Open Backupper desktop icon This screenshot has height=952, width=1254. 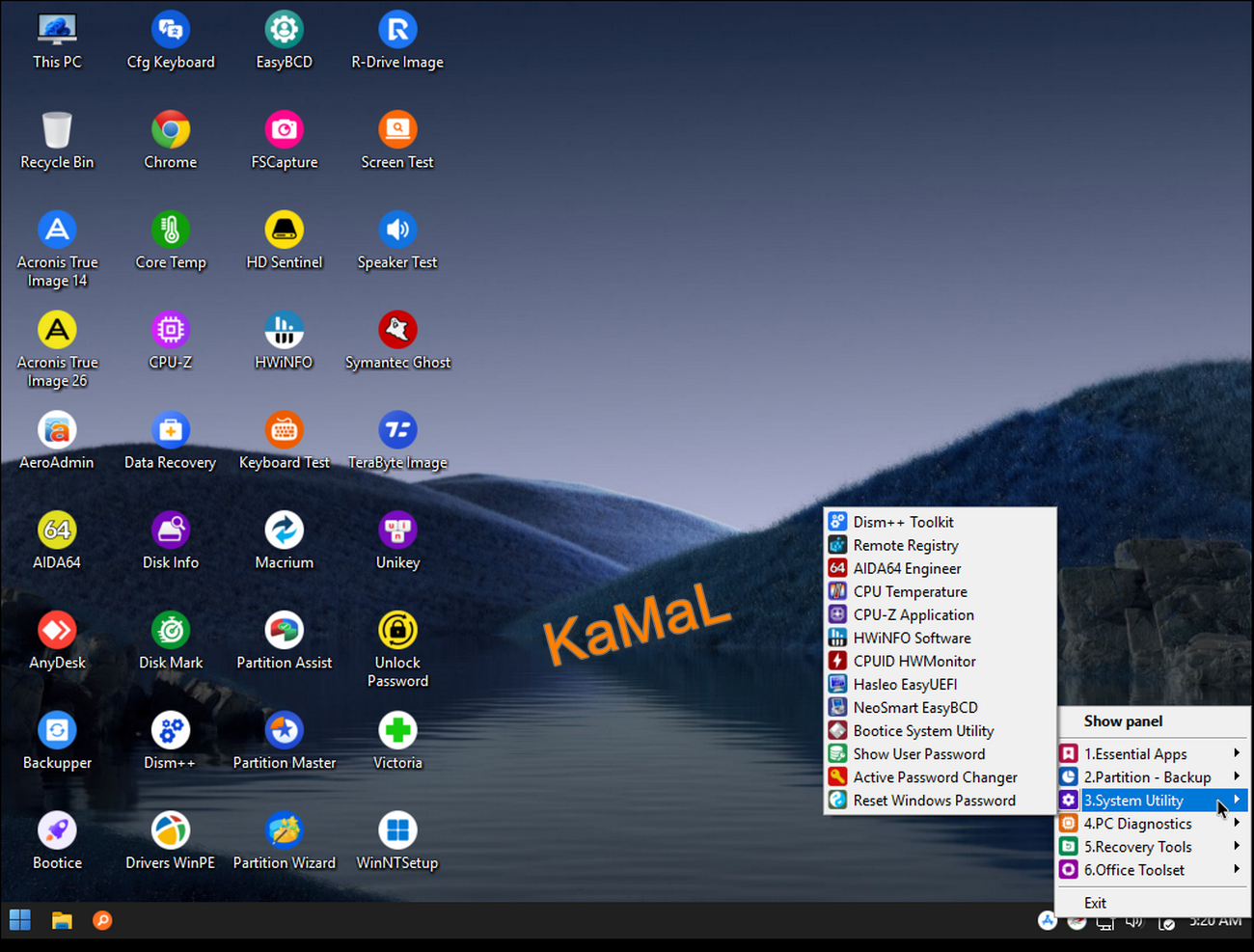coord(57,742)
